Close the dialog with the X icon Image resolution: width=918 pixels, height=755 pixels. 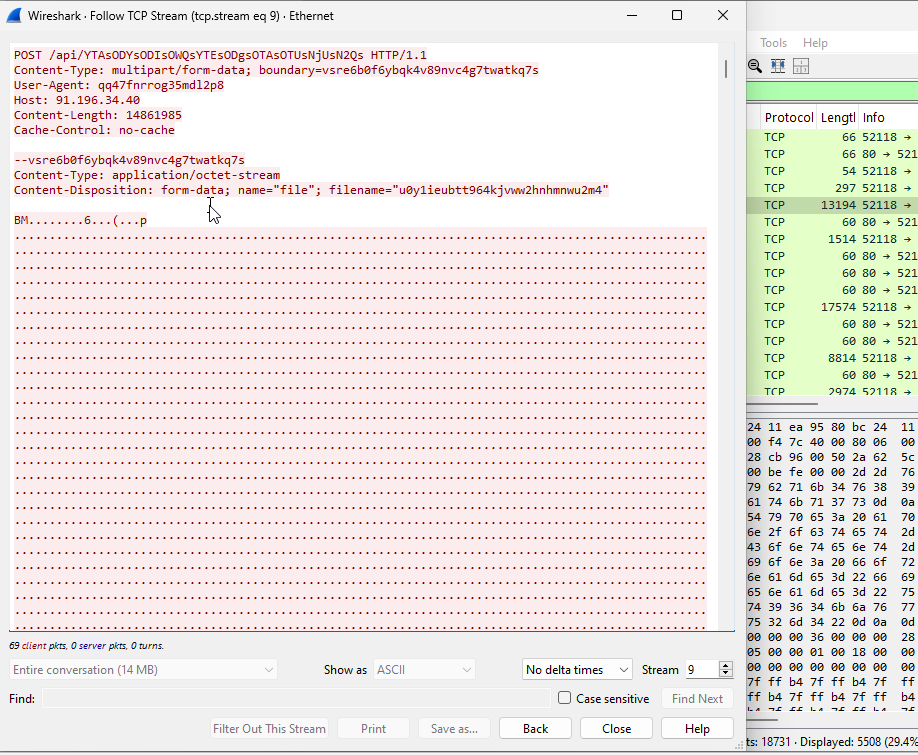coord(723,15)
